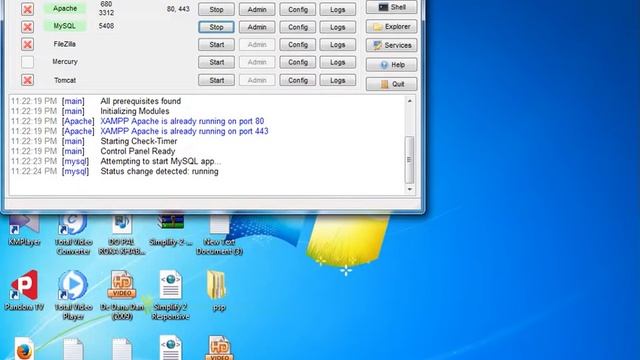Click log line 'Initializing Modules'

(x=135, y=111)
